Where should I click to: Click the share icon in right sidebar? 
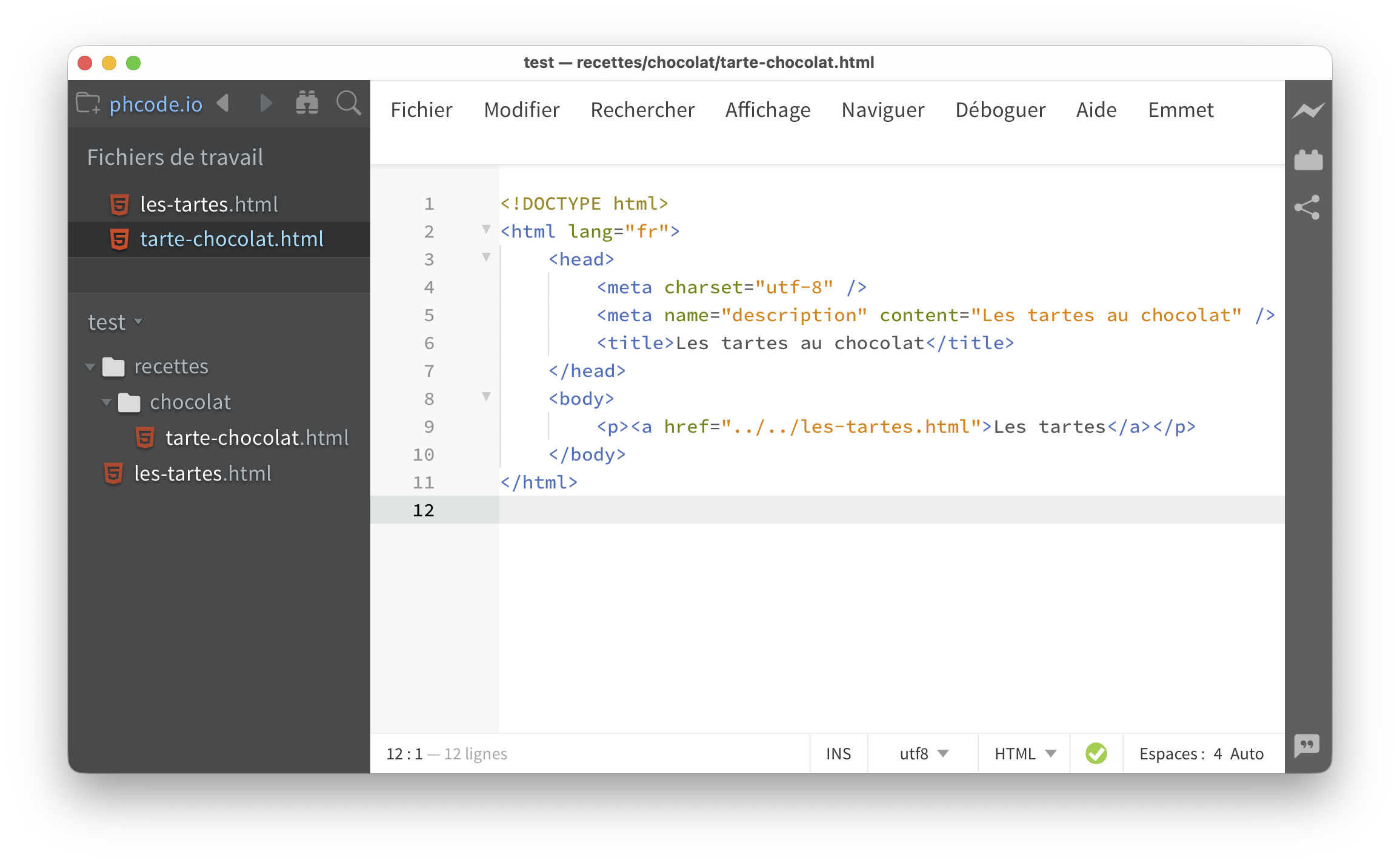pos(1308,207)
